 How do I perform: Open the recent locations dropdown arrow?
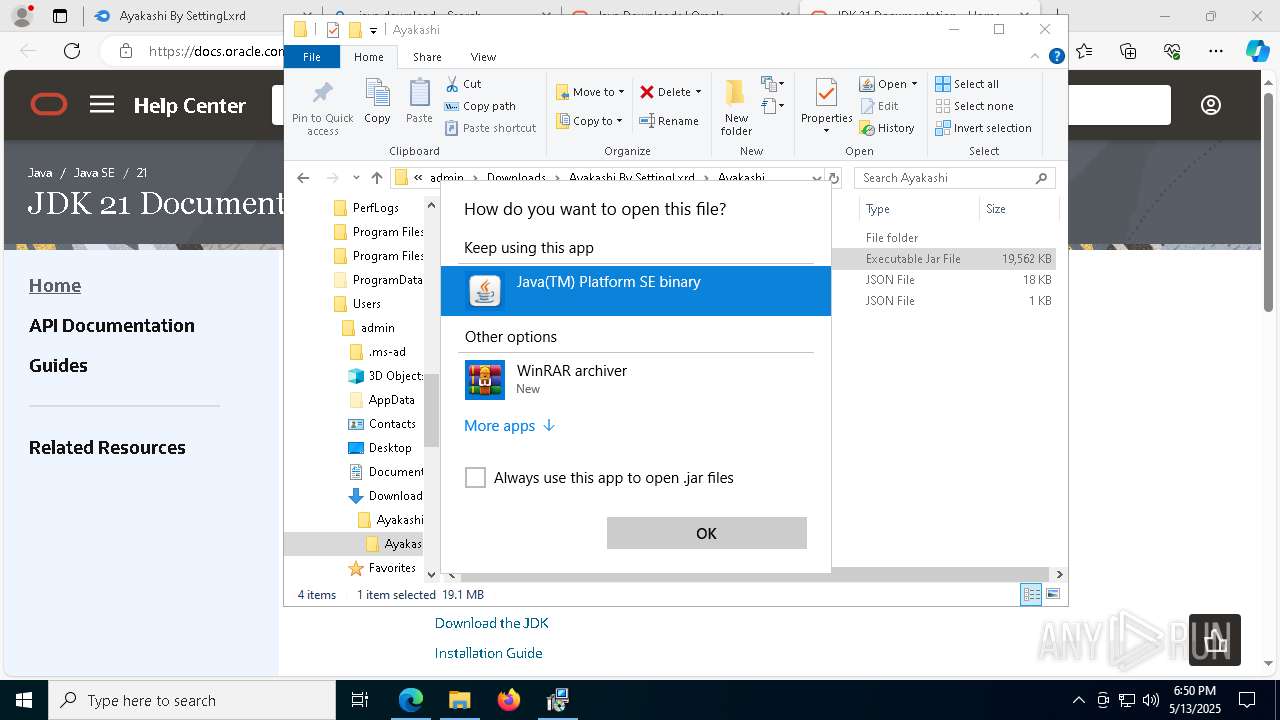[356, 178]
